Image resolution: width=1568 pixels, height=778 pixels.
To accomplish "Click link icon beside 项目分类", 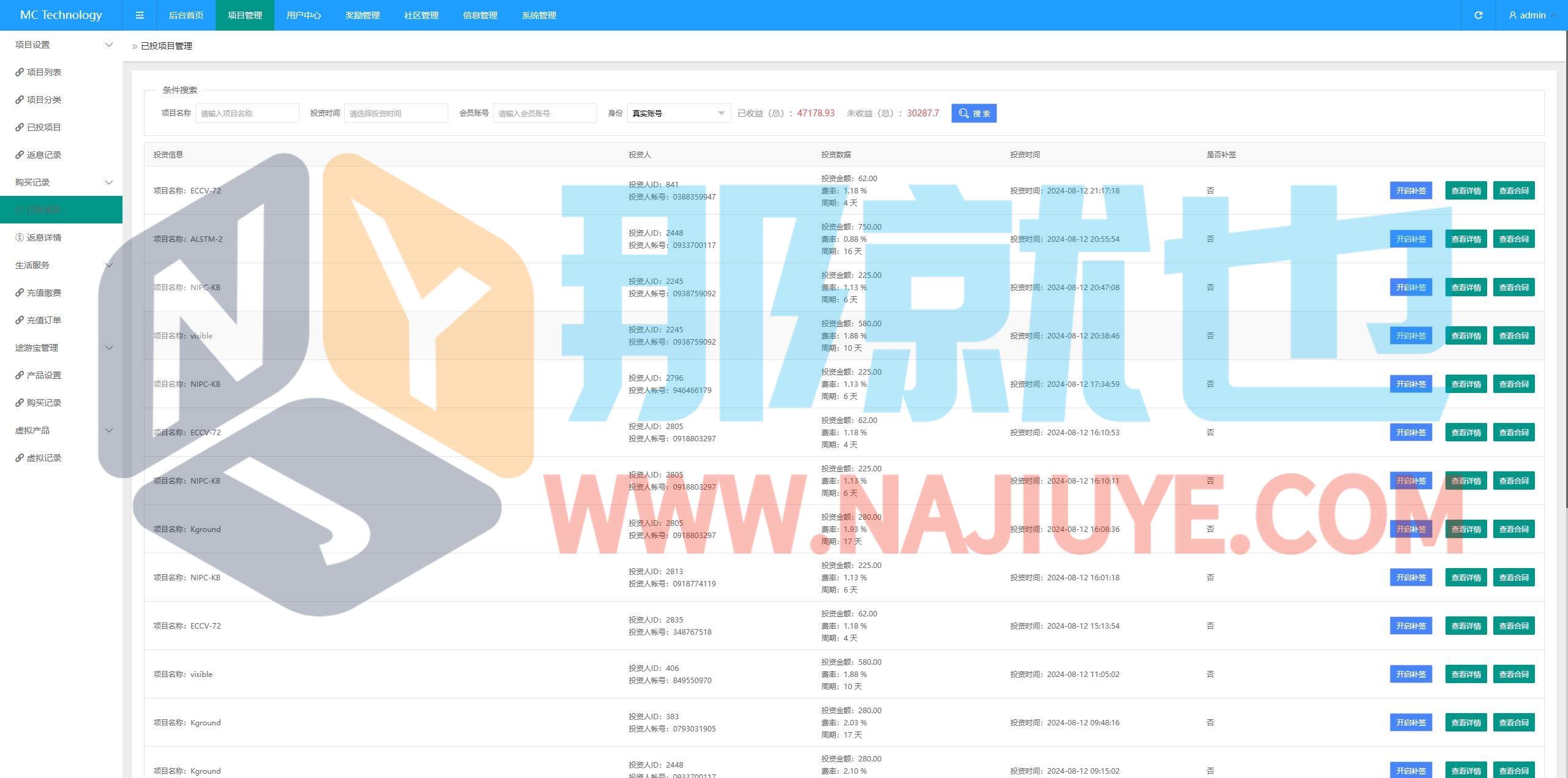I will tap(20, 100).
